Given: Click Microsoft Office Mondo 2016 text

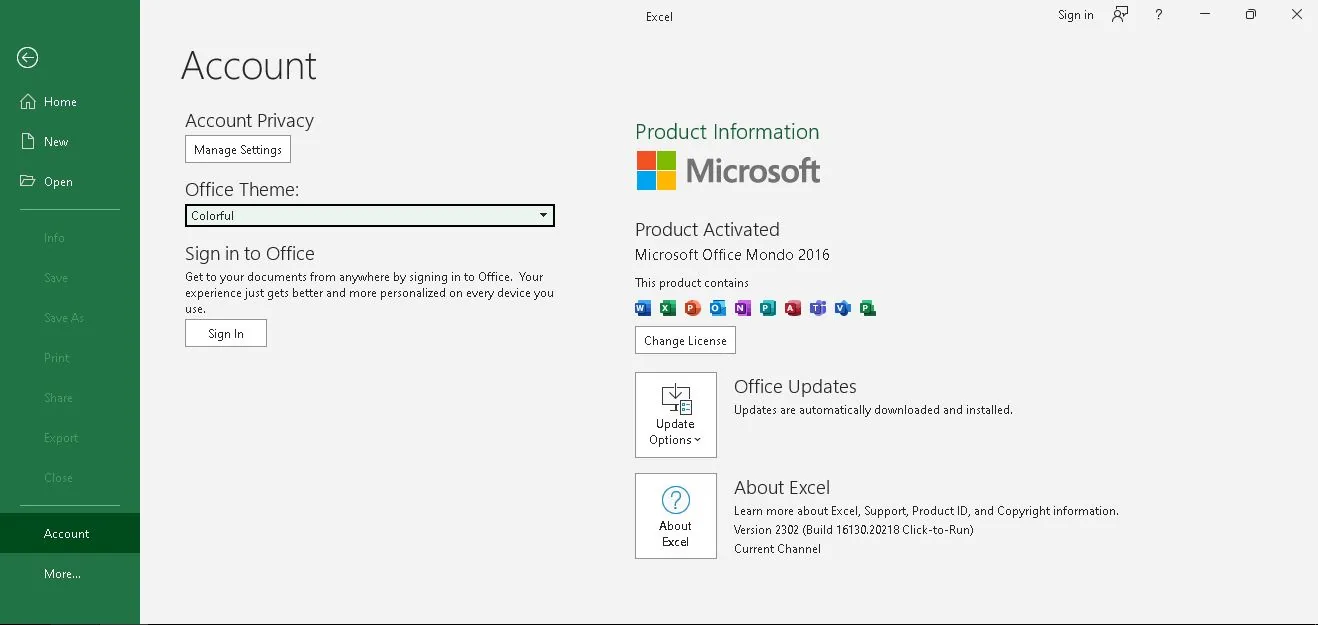Looking at the screenshot, I should pos(732,255).
